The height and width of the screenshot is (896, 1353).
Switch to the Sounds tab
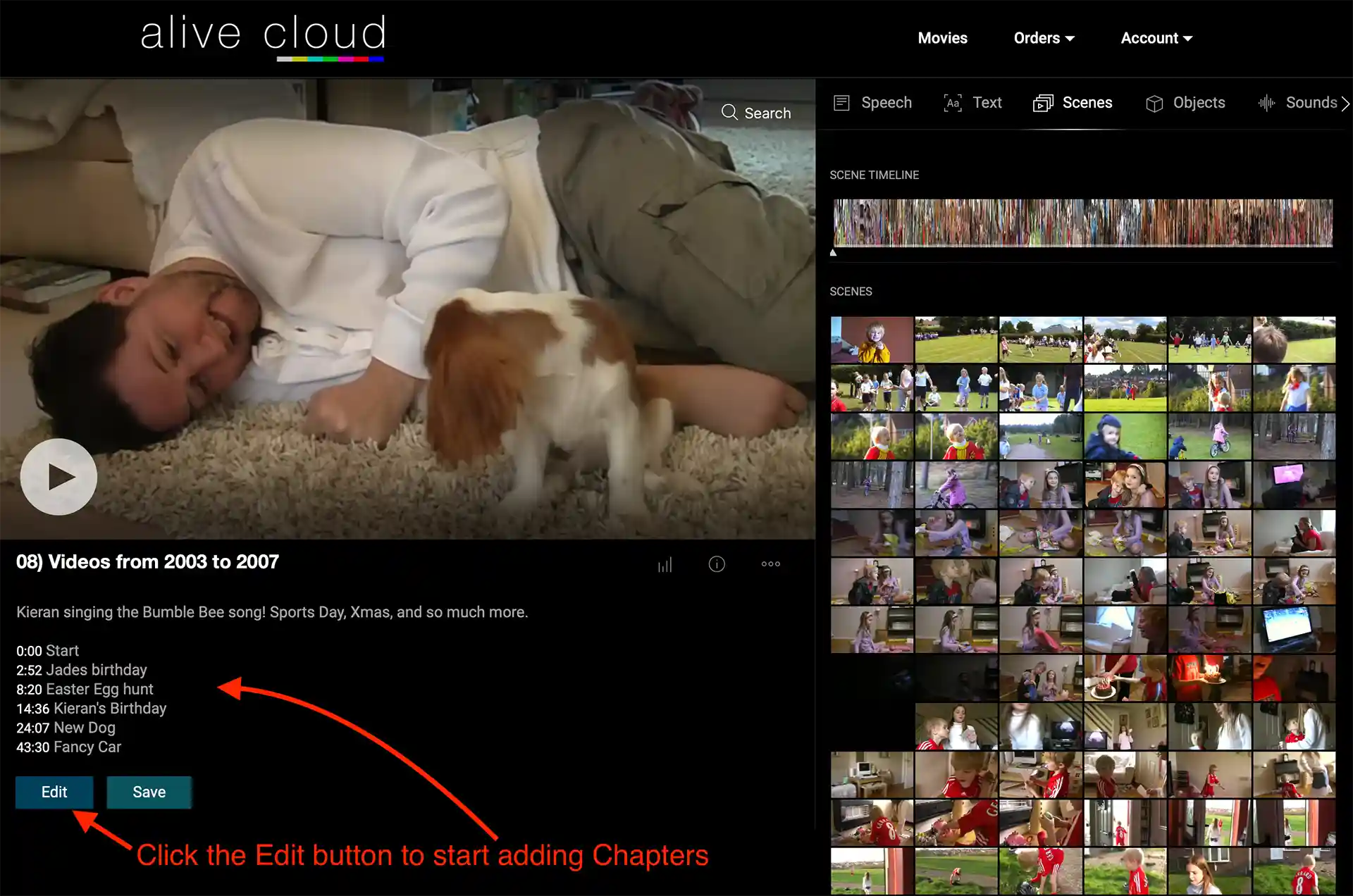(1297, 103)
